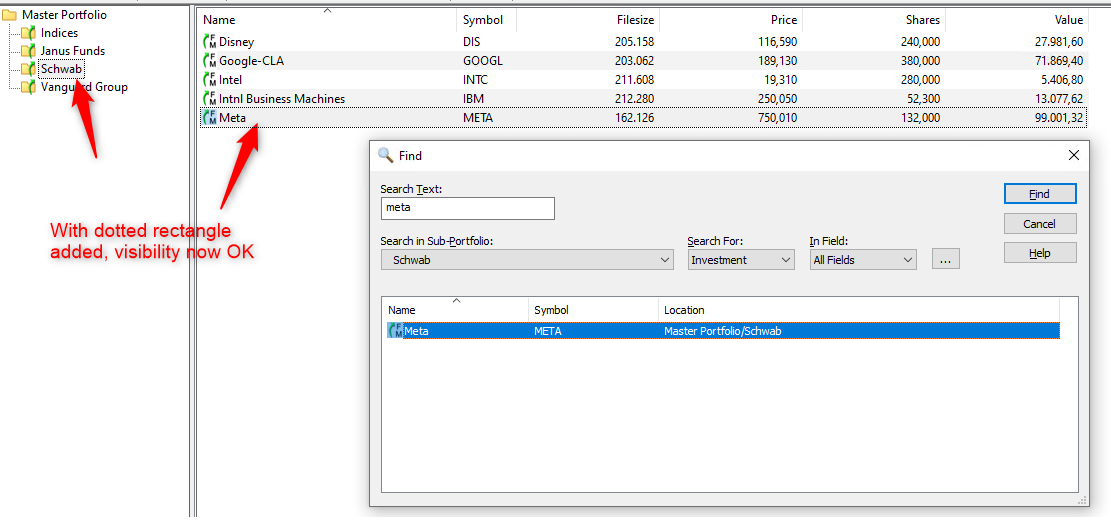Select the Disney row name
This screenshot has width=1111, height=521.
(x=236, y=43)
